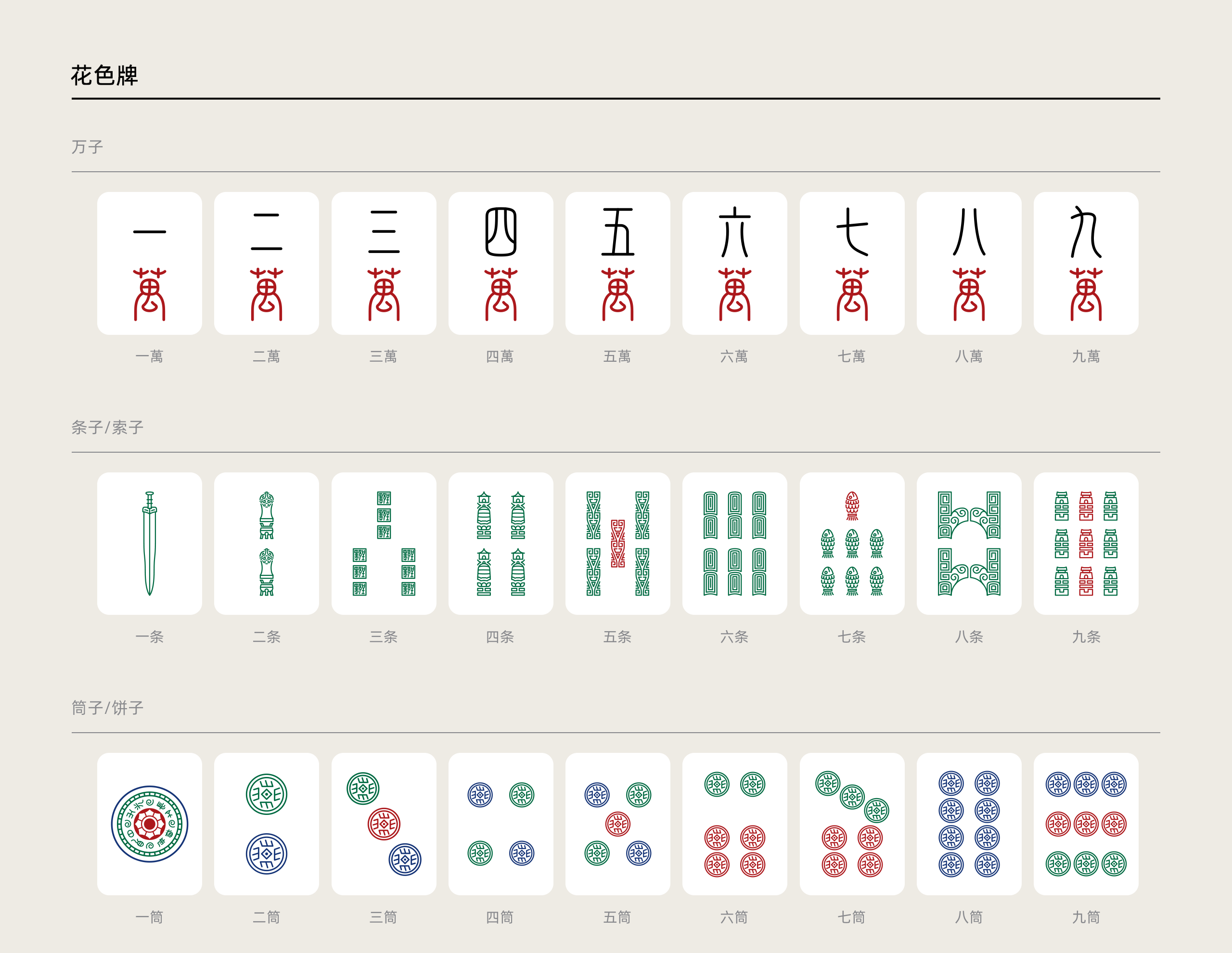The width and height of the screenshot is (1232, 953).
Task: Select the 七条 tile with fish shapes
Action: [x=852, y=543]
